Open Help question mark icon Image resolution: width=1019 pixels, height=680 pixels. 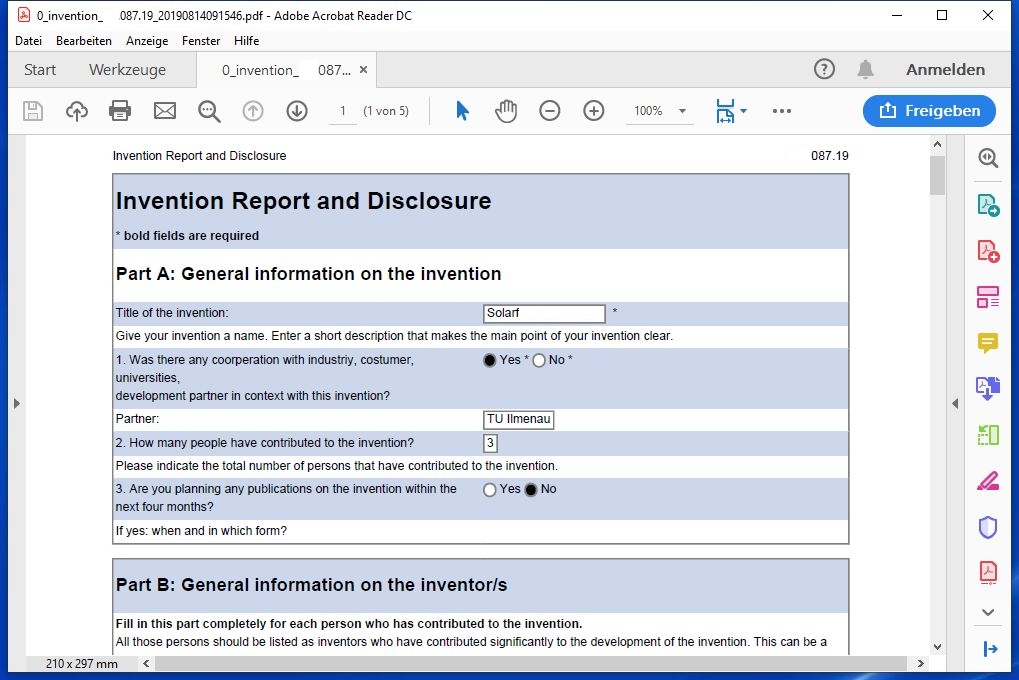point(824,69)
